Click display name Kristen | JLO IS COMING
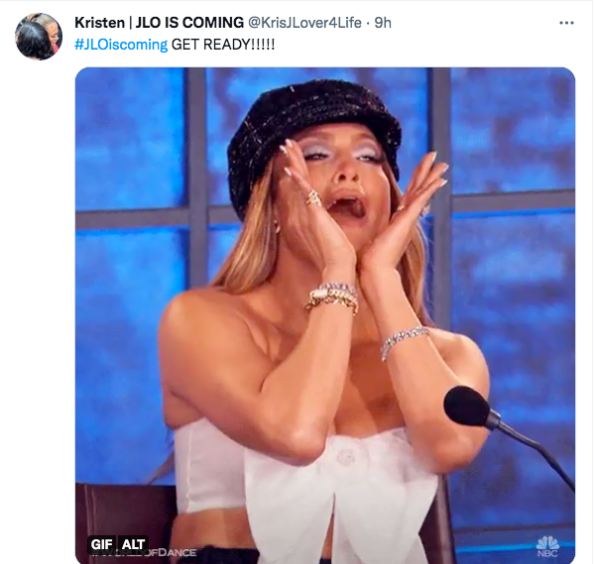 click(159, 23)
